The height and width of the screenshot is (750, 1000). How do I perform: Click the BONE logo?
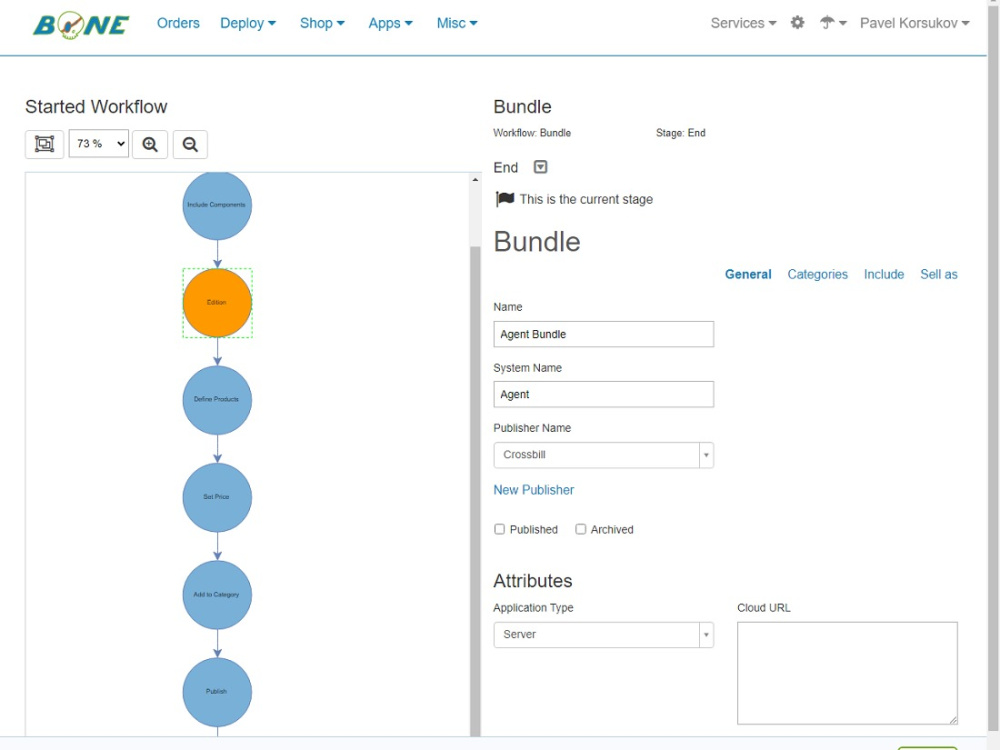pos(81,25)
